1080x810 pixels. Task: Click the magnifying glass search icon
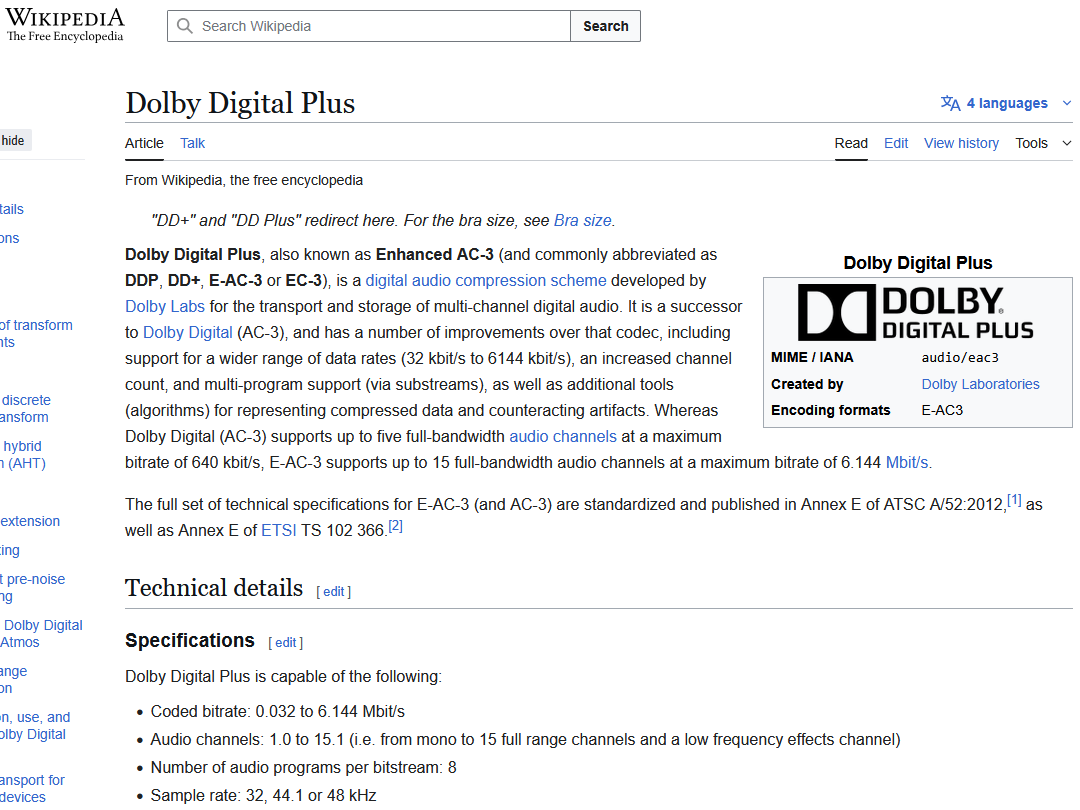(185, 26)
